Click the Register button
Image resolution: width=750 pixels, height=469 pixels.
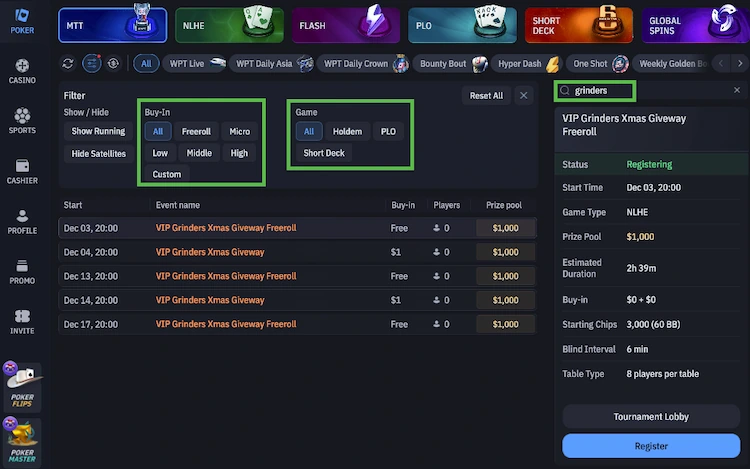pyautogui.click(x=649, y=446)
